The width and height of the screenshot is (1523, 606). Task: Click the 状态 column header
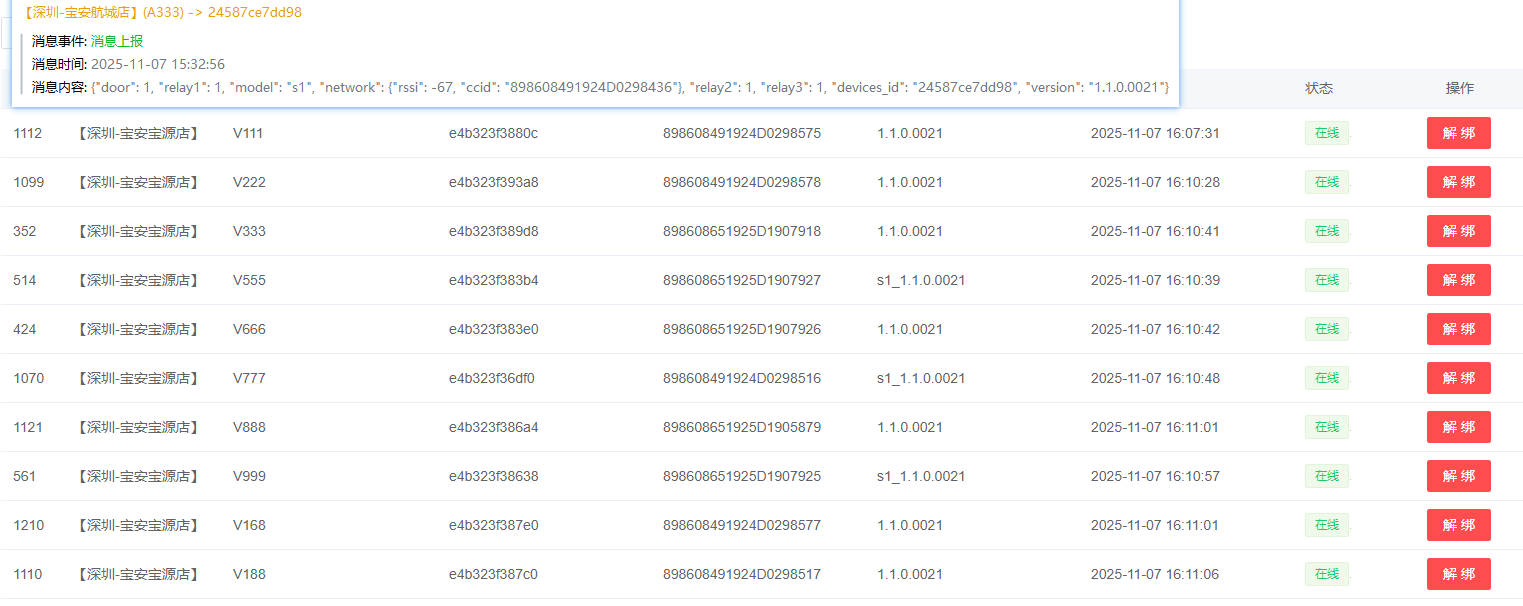1318,88
